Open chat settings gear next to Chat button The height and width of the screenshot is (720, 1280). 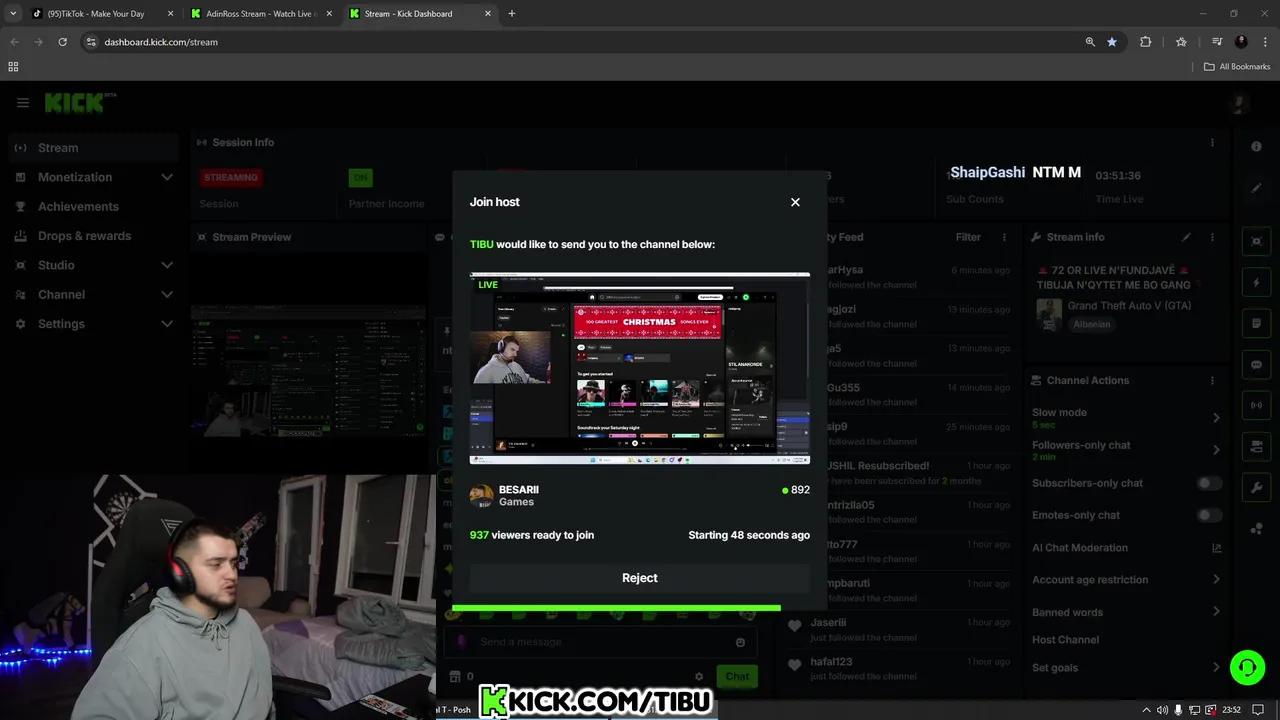(699, 676)
